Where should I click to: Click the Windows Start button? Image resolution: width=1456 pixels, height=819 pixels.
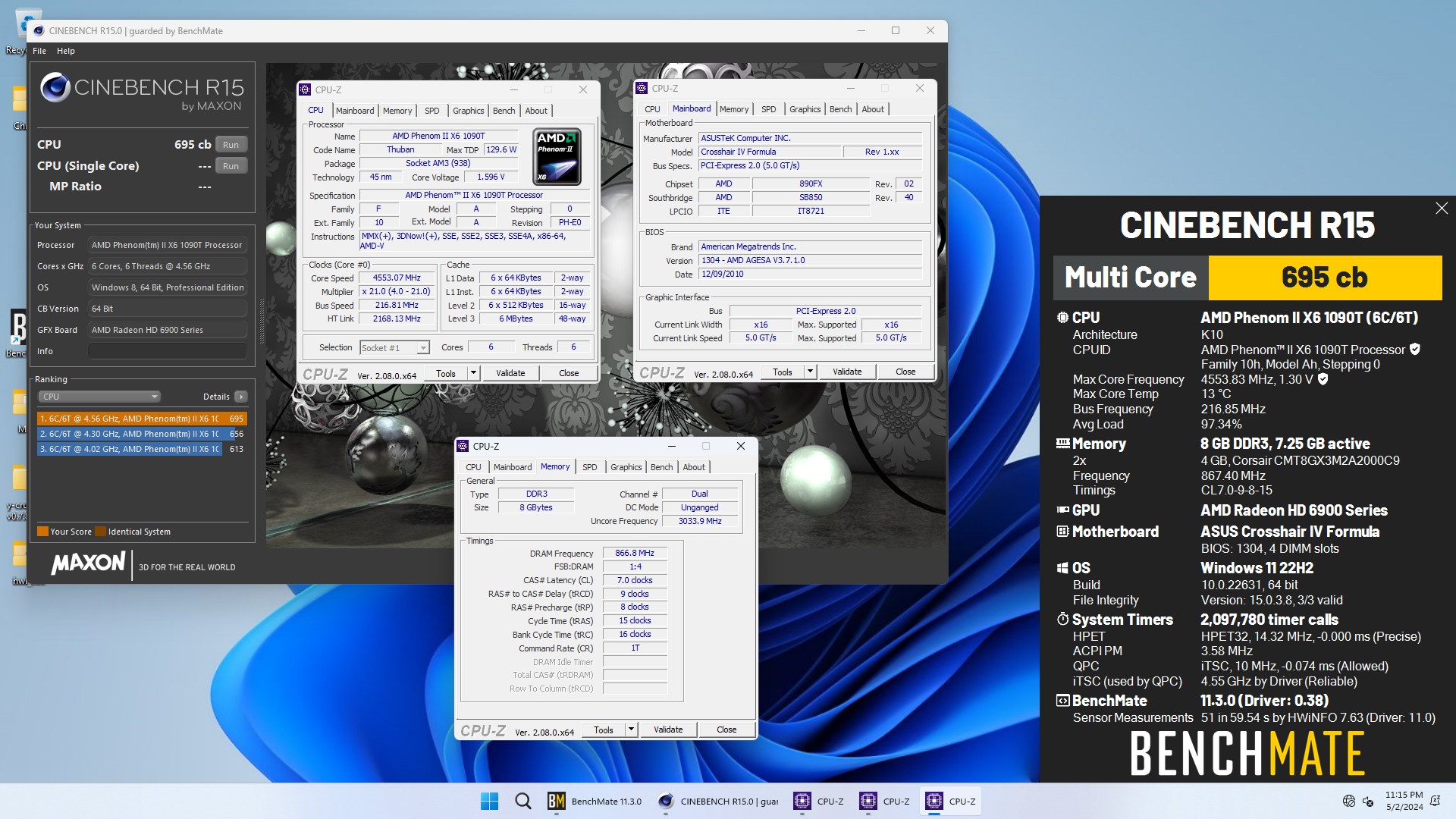[489, 801]
